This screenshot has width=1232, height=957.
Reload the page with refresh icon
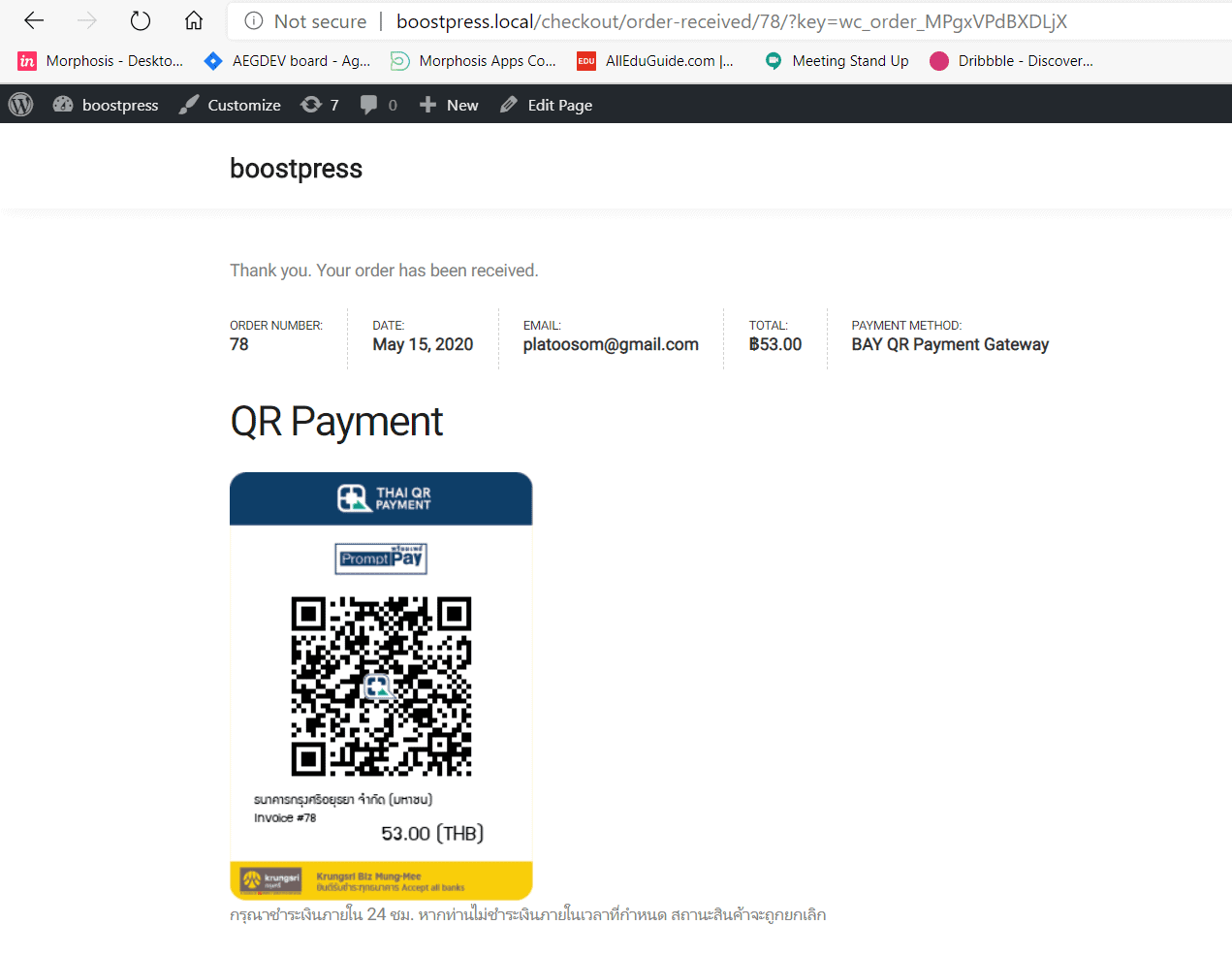pos(141,20)
